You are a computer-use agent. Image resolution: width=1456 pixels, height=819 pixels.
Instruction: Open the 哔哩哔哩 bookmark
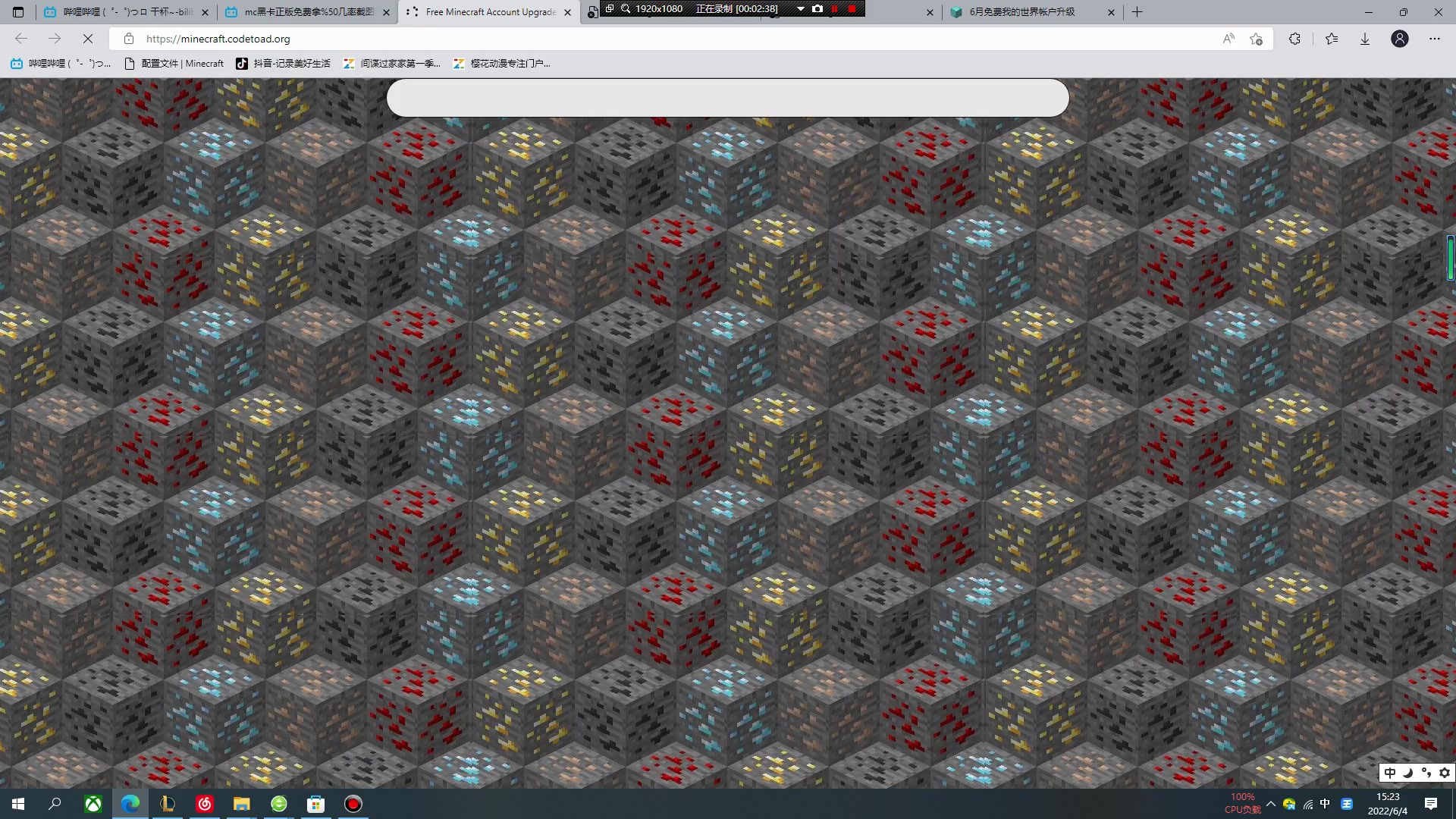[x=61, y=64]
